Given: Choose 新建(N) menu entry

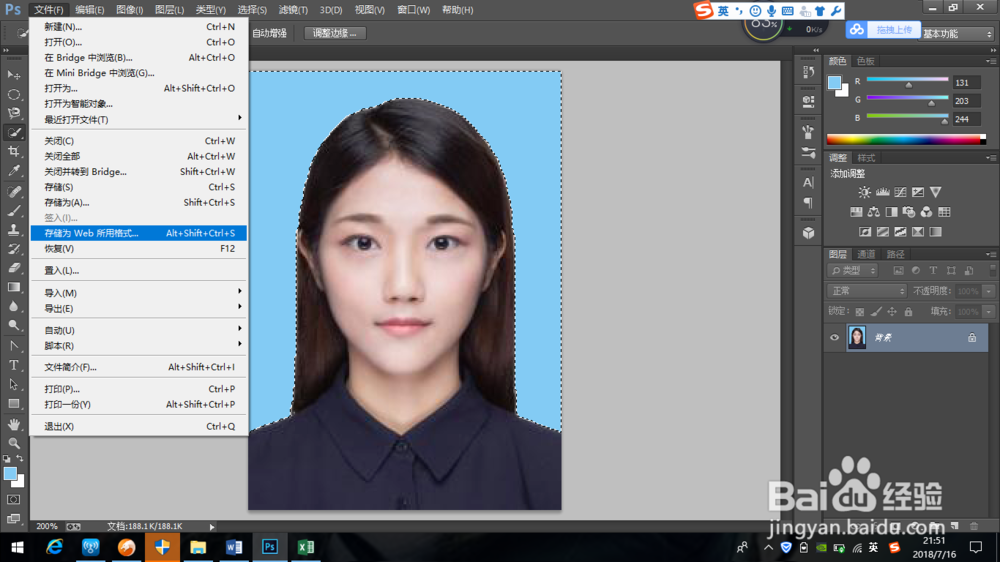Looking at the screenshot, I should [138, 27].
